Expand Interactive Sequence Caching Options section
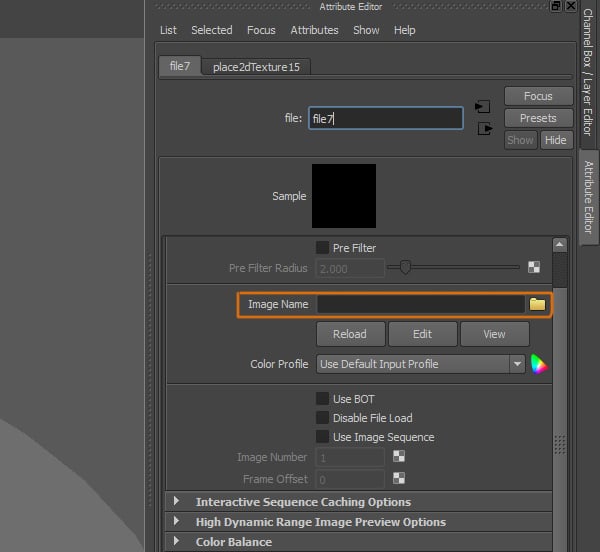 coord(177,502)
